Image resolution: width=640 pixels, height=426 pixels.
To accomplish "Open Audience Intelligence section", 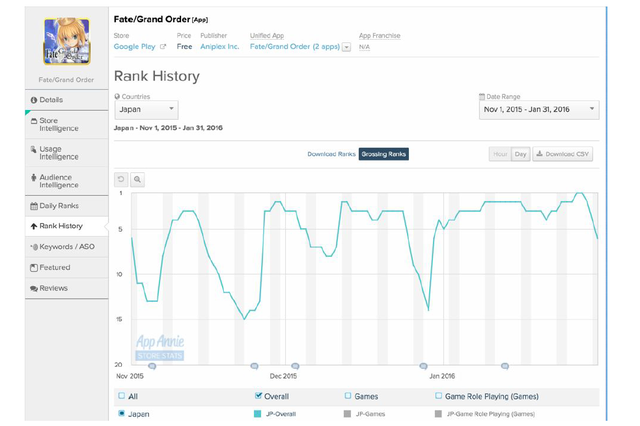I will [x=67, y=181].
